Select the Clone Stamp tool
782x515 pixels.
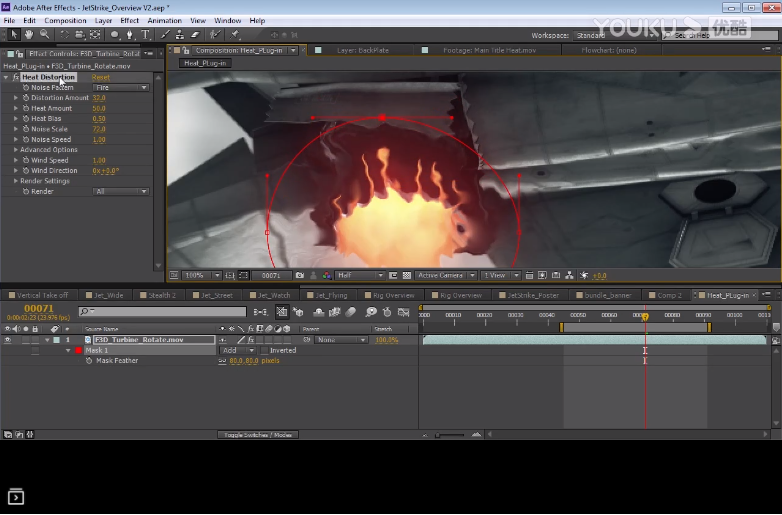click(180, 35)
